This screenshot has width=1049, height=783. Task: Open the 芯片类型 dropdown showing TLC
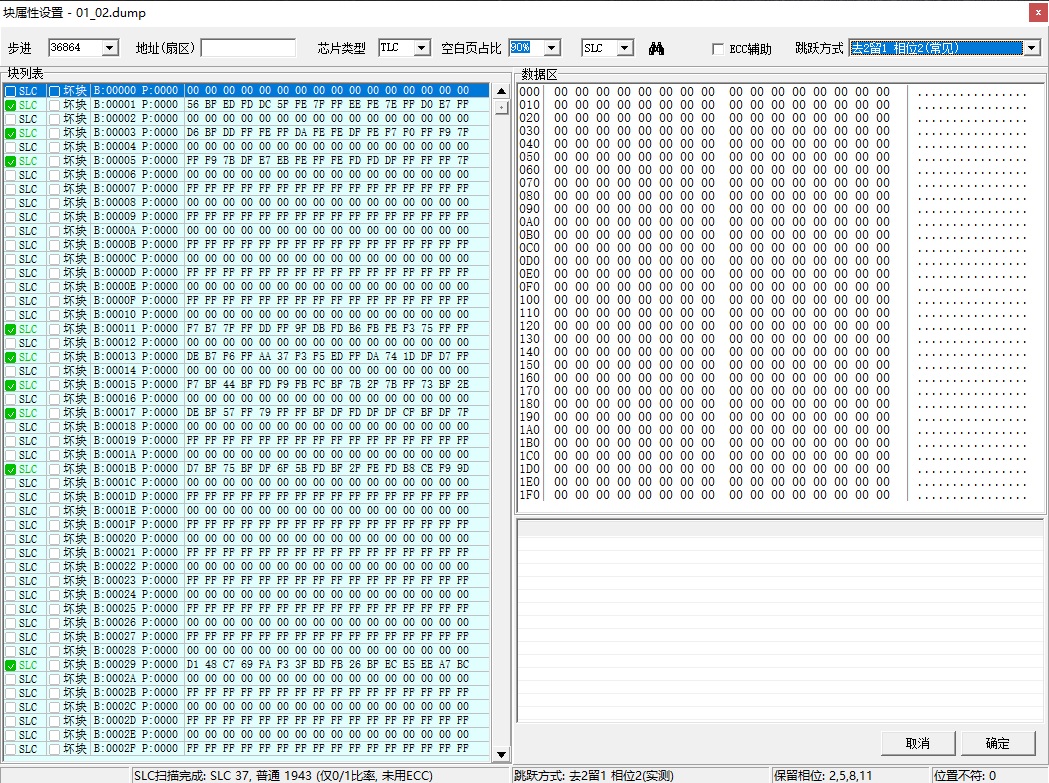[421, 48]
